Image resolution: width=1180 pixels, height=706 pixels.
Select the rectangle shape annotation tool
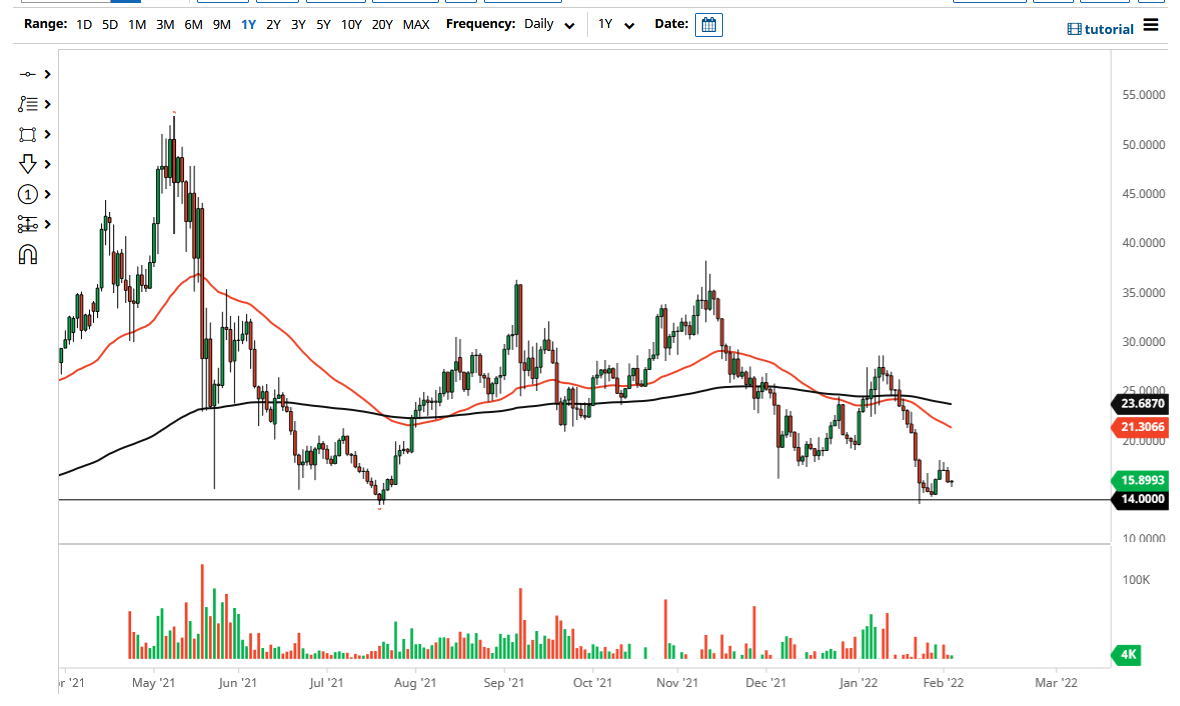27,133
